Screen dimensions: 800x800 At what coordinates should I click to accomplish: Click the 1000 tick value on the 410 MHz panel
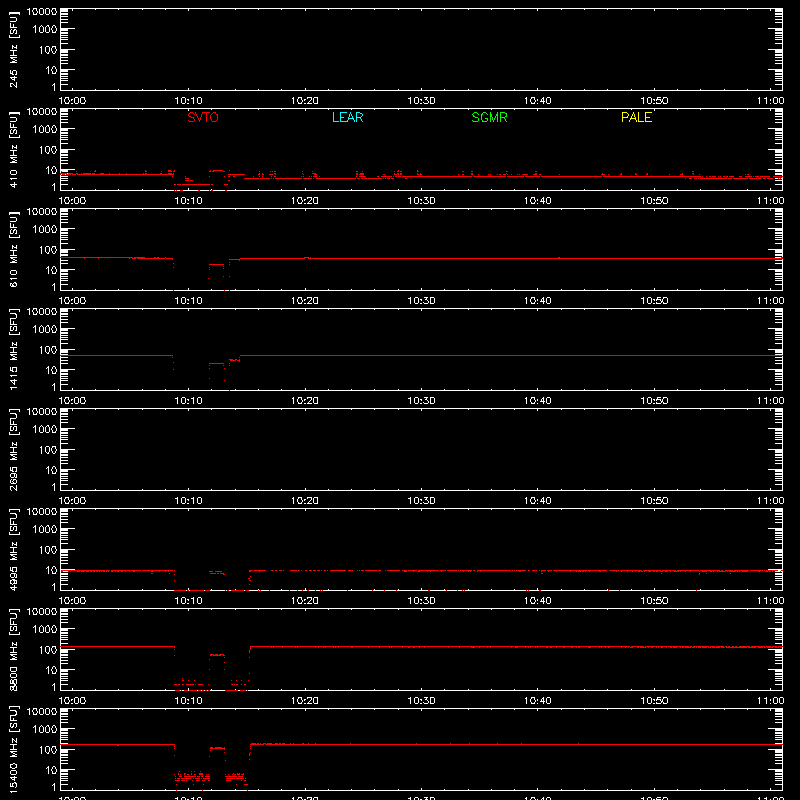tap(45, 130)
